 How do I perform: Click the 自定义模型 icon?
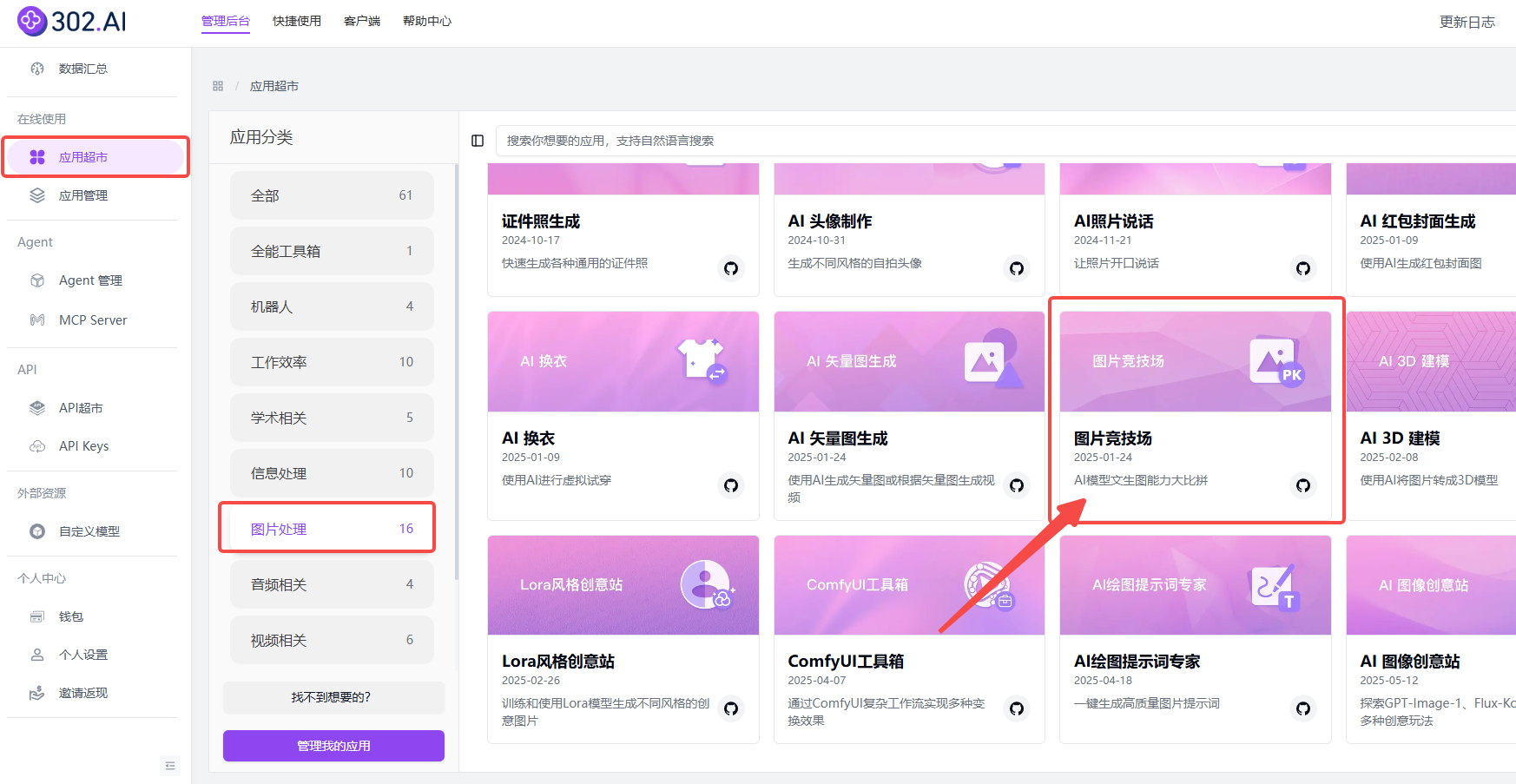coord(37,531)
